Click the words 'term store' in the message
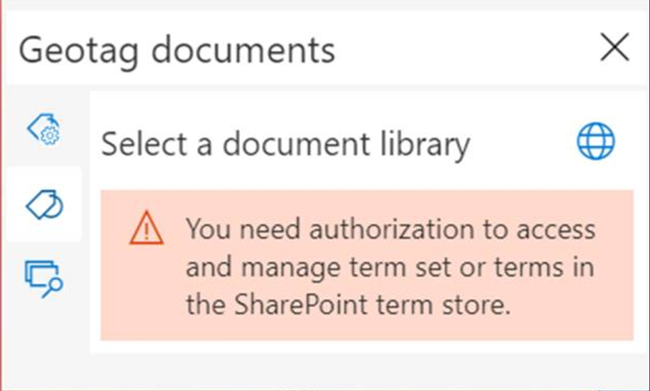This screenshot has height=391, width=650. 443,305
